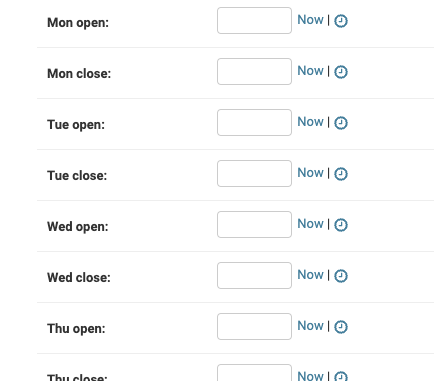Focus the Mon close time field

tap(254, 72)
